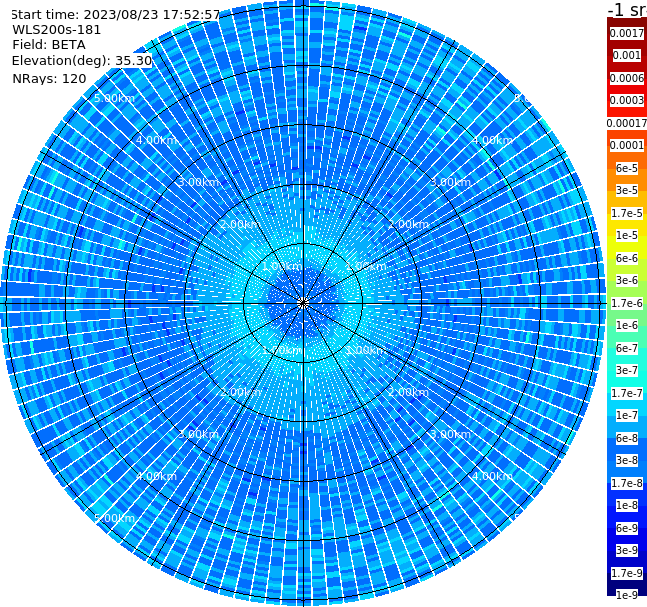Click the 3e-7 colorbar label
The width and height of the screenshot is (647, 607).
(627, 370)
